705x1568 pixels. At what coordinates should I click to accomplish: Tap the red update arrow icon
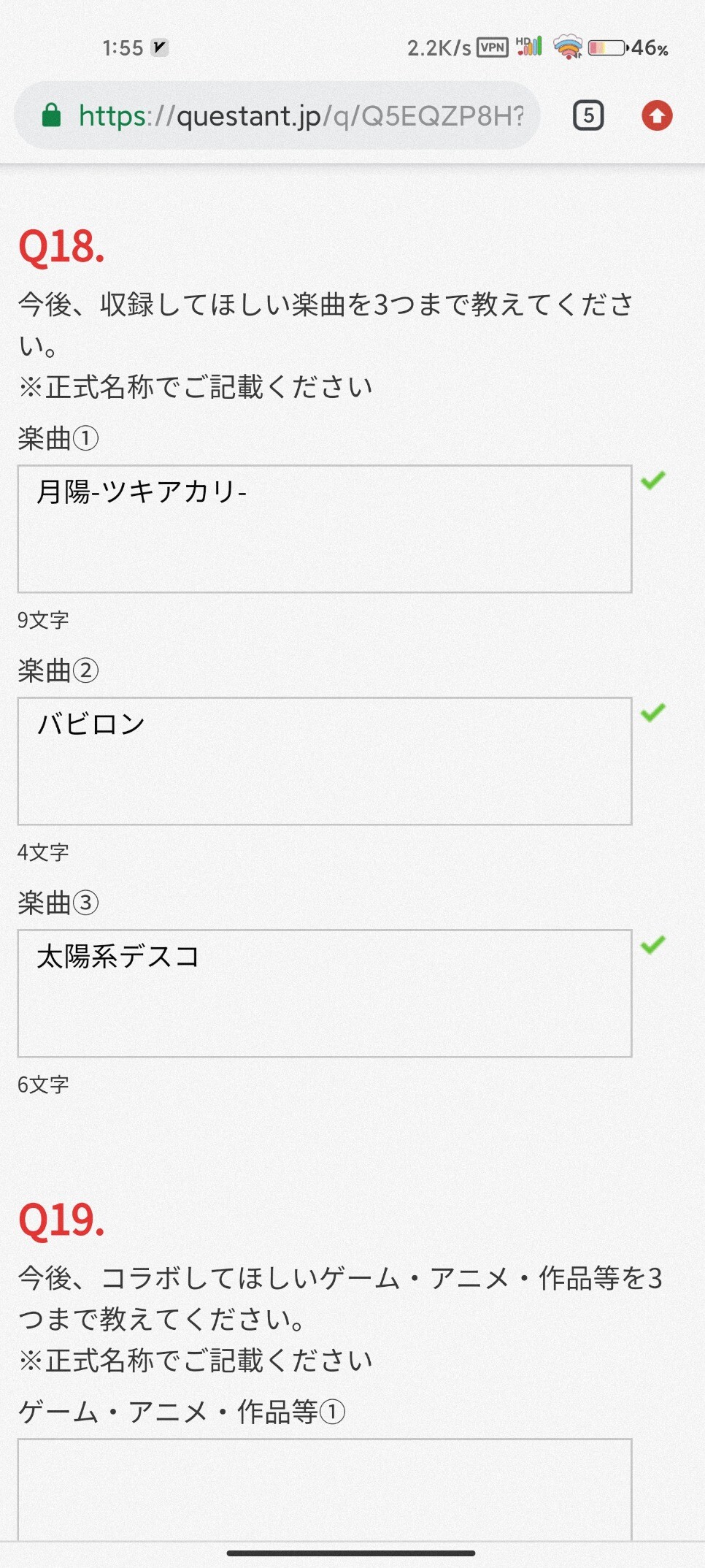657,115
